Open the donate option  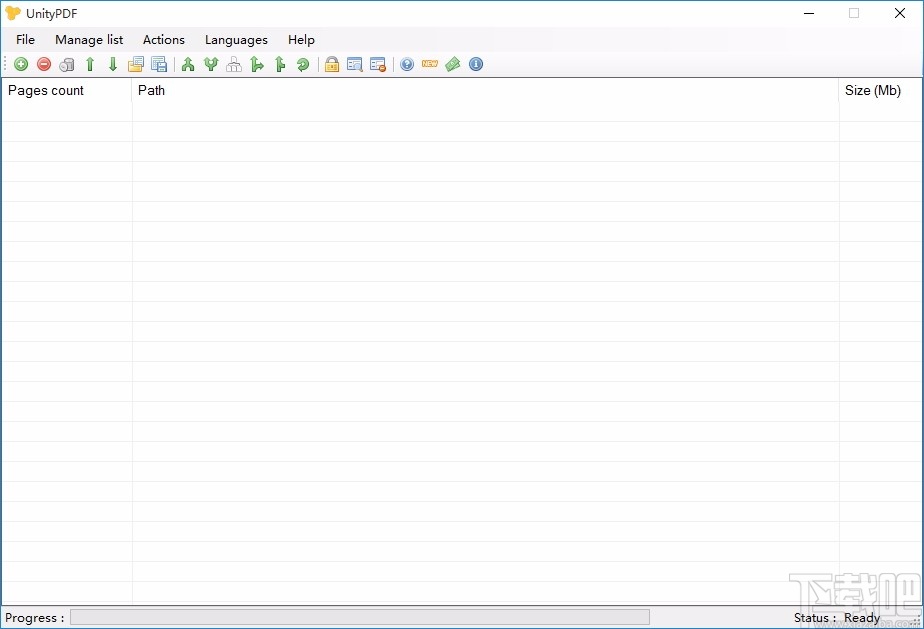[452, 64]
